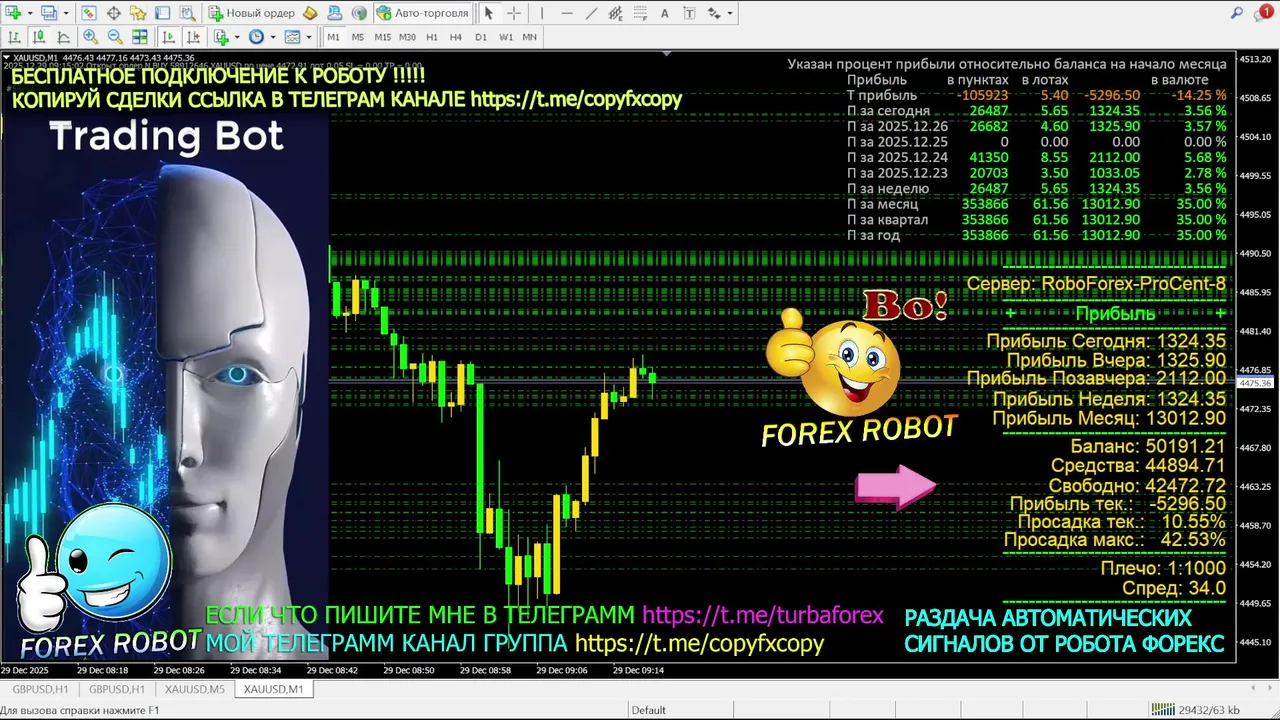Expand the new chart dropdown arrow
This screenshot has width=1280, height=720.
[x=30, y=13]
